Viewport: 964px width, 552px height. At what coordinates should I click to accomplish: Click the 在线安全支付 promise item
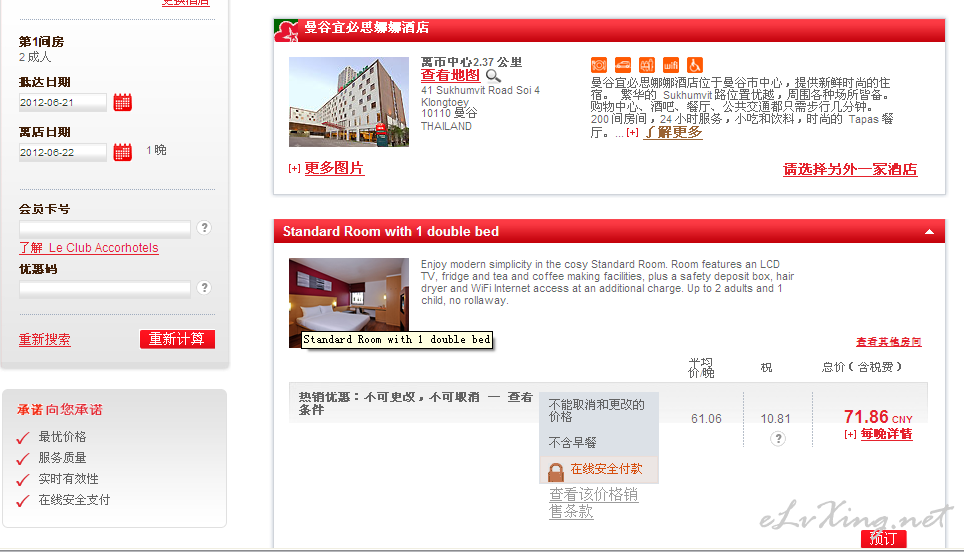pyautogui.click(x=74, y=500)
